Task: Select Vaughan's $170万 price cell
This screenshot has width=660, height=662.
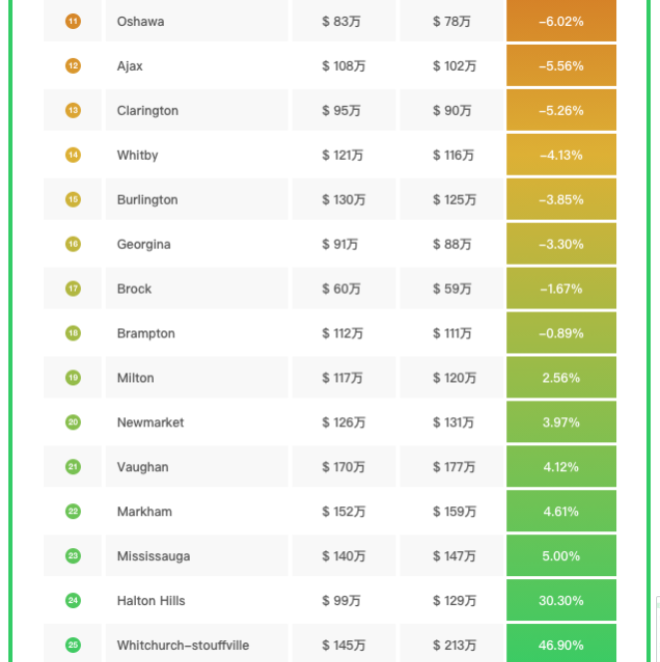Action: coord(343,467)
